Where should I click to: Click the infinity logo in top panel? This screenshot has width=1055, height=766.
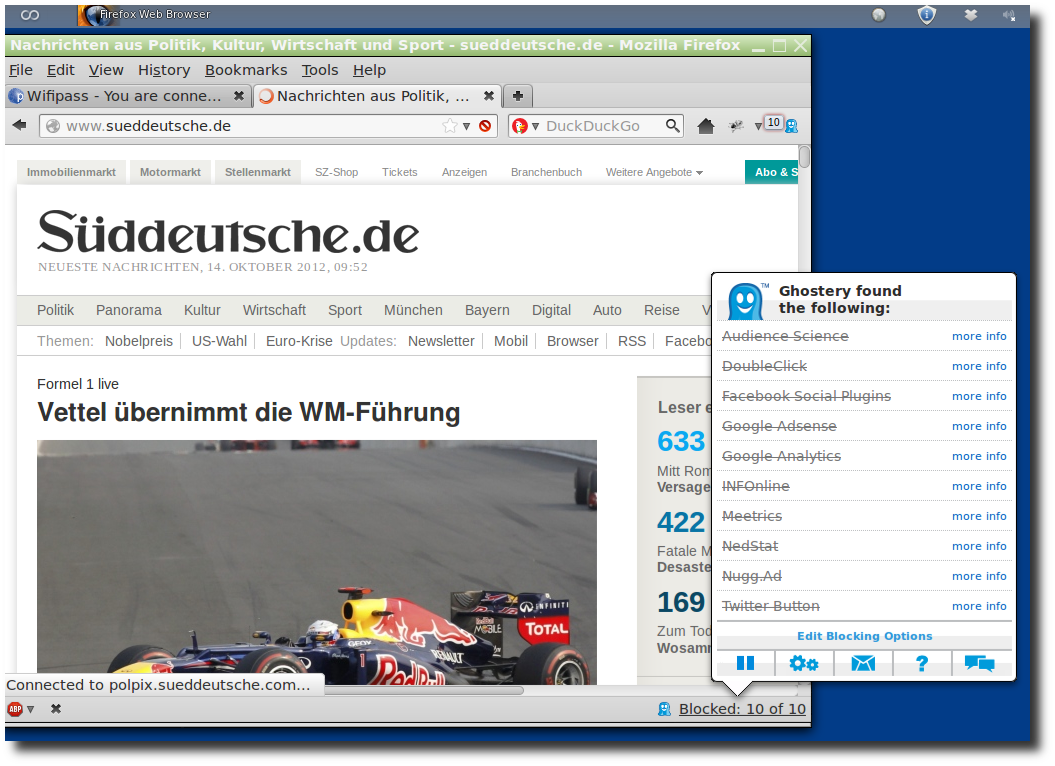(x=30, y=15)
